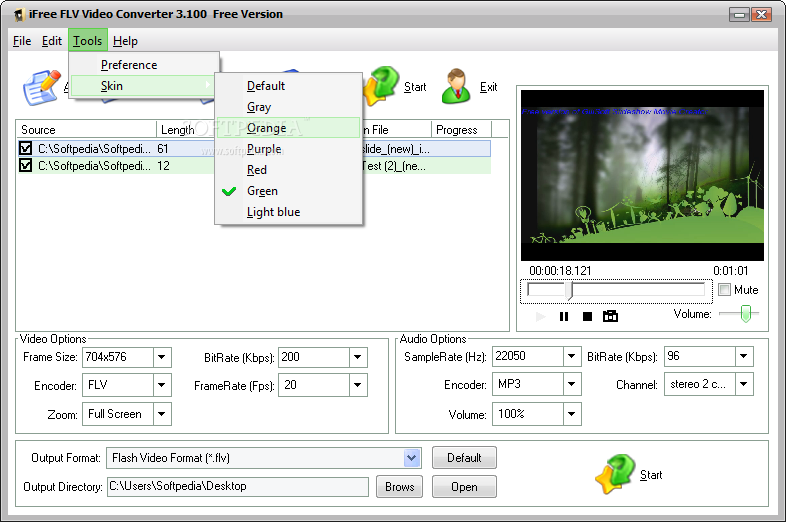Select the checked Green skin
This screenshot has width=786, height=522.
tap(288, 191)
